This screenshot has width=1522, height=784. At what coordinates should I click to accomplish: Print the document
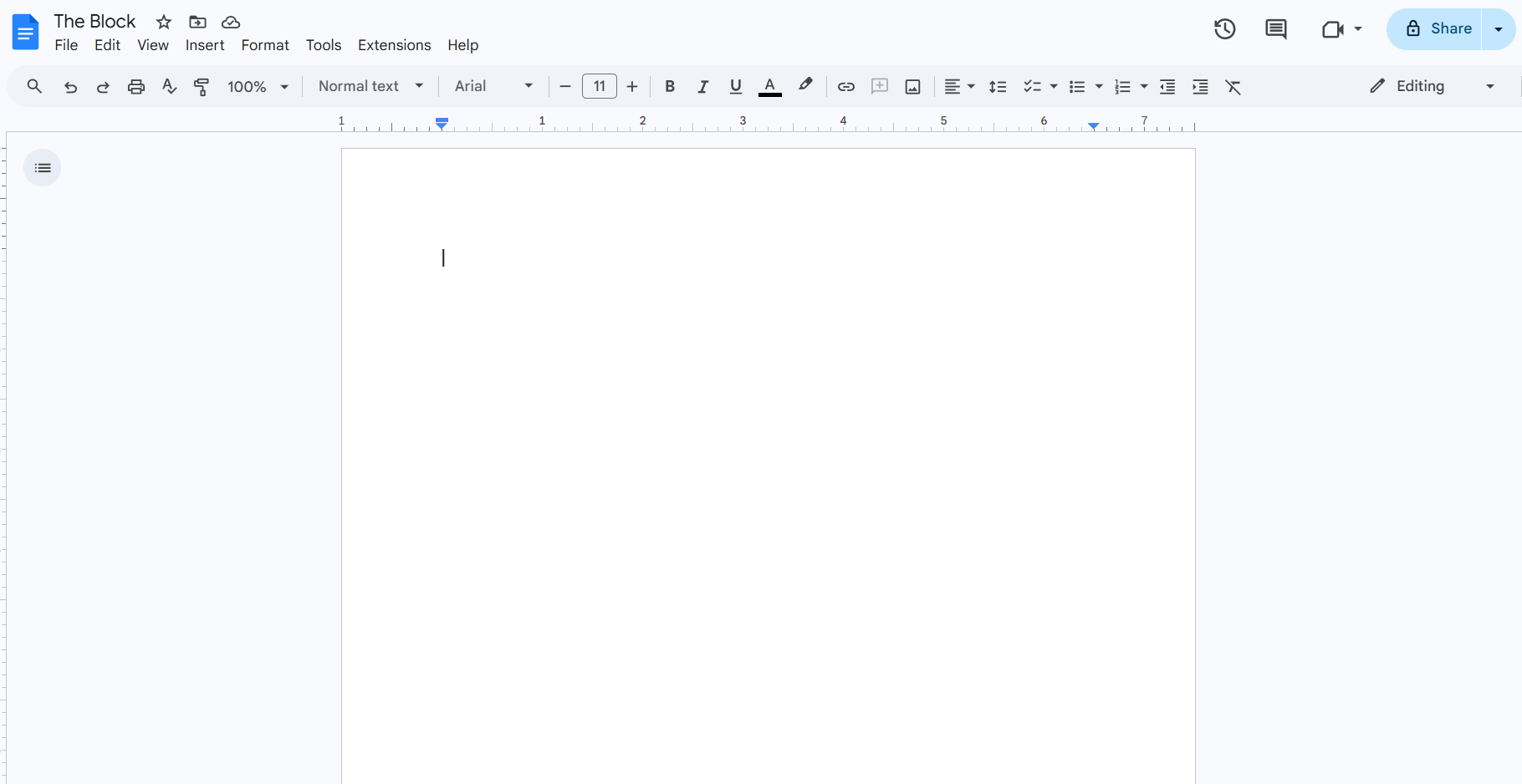pyautogui.click(x=136, y=87)
